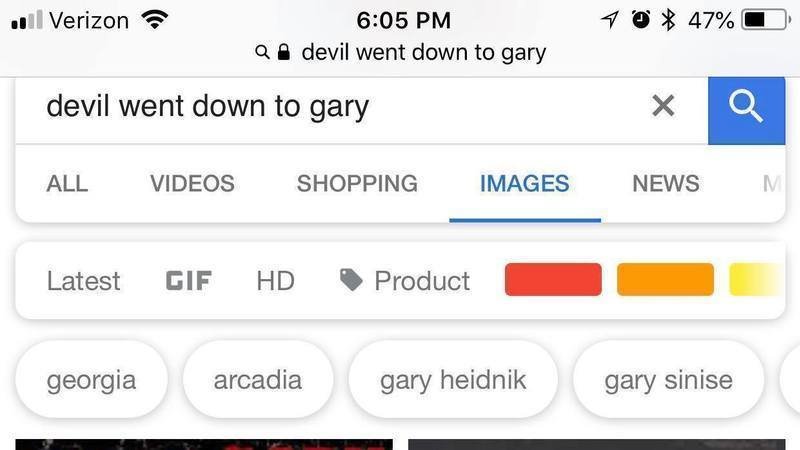Tap the Wi-Fi status icon
The width and height of the screenshot is (800, 450).
point(155,20)
